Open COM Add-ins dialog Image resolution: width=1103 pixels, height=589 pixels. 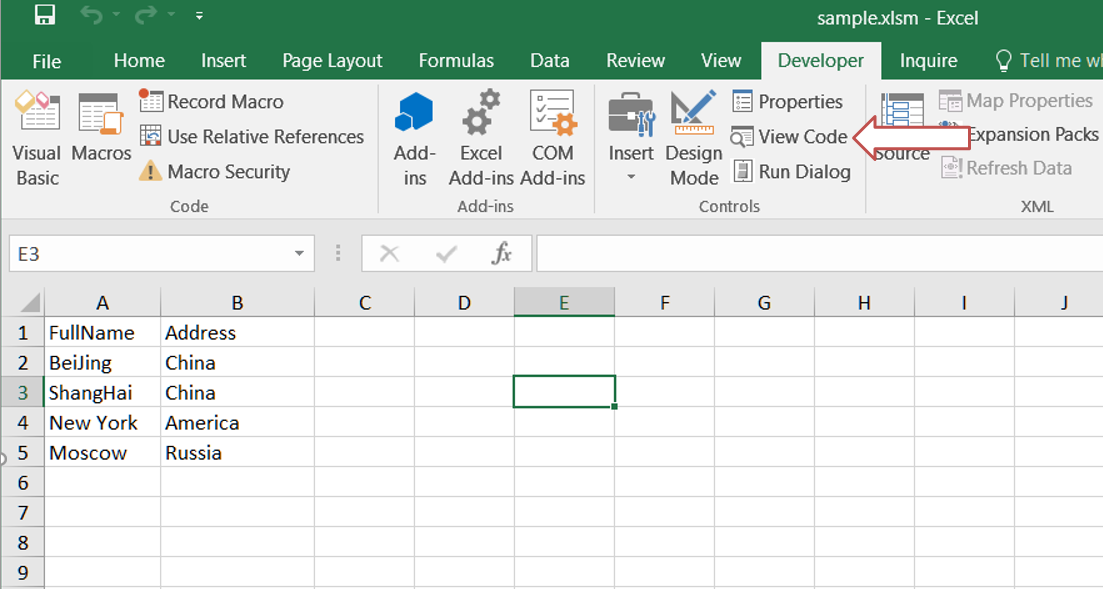[x=553, y=138]
